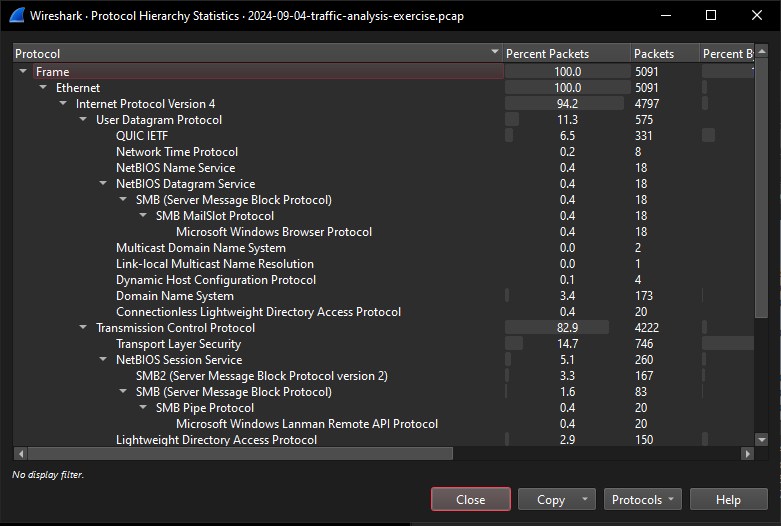Collapse the Frame tree node
781x526 pixels.
[x=23, y=71]
